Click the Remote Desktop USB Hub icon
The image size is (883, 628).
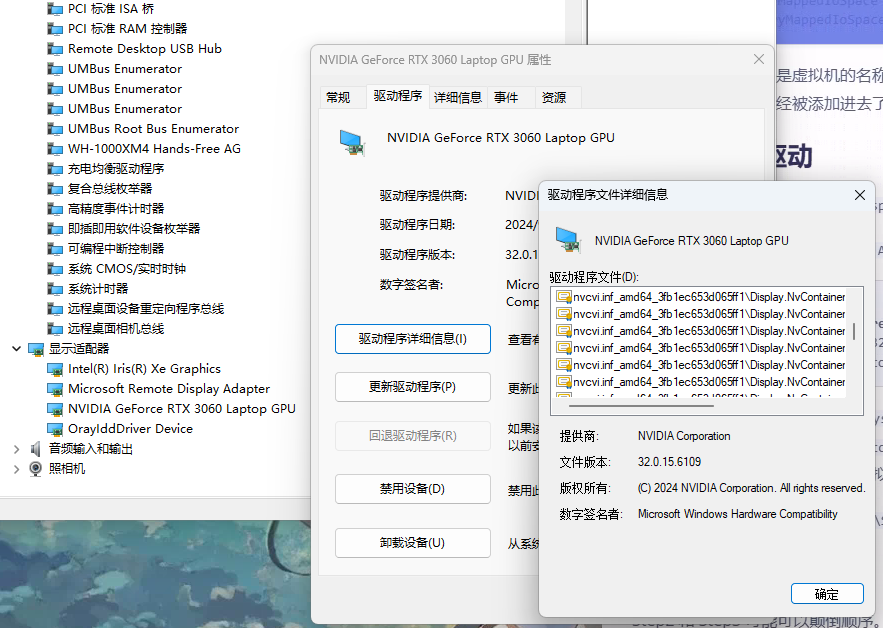55,50
